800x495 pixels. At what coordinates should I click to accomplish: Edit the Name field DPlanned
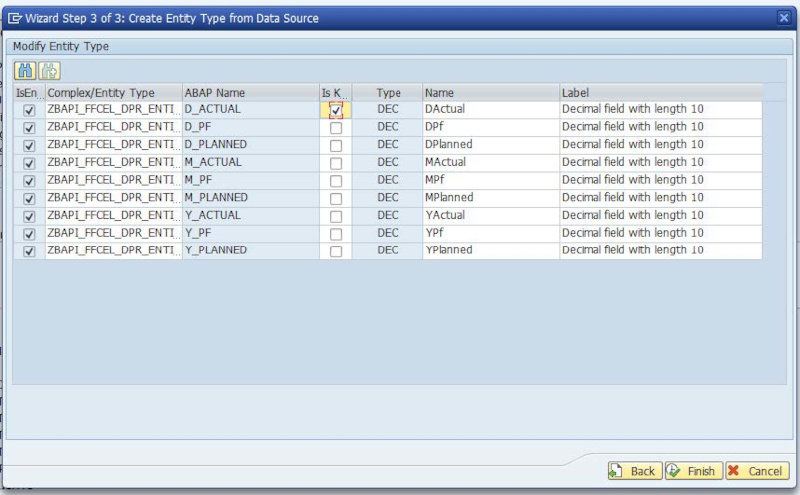click(x=490, y=145)
